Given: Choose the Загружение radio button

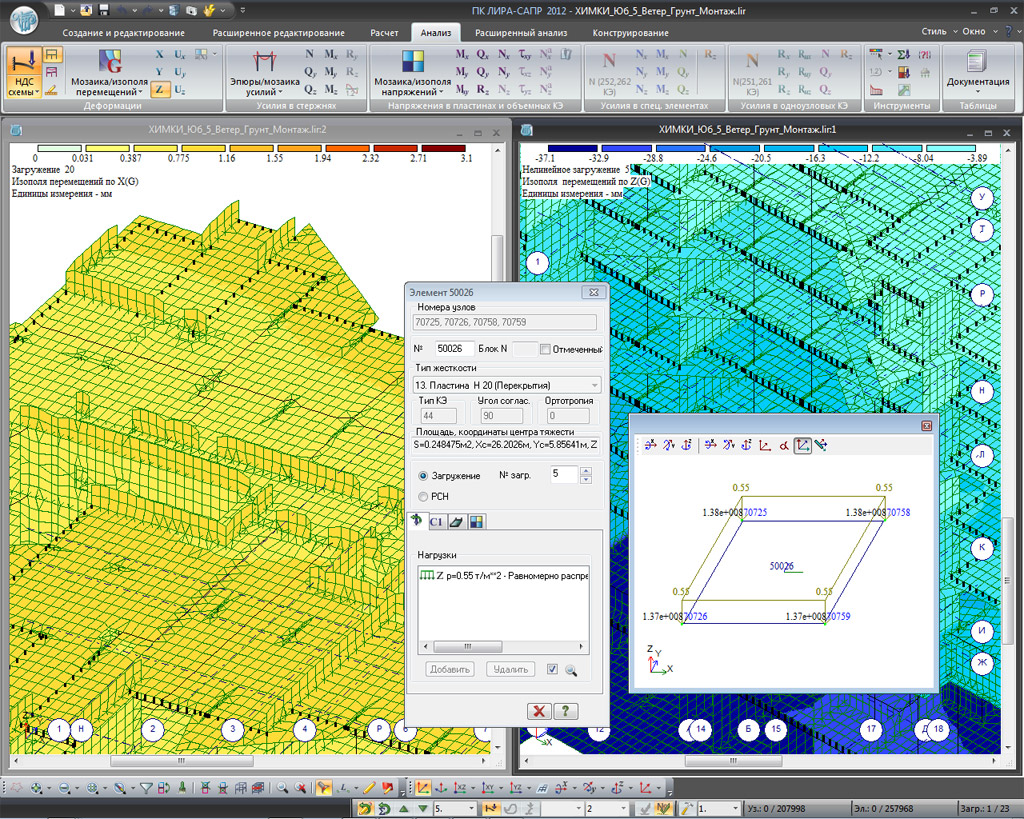Looking at the screenshot, I should pos(423,476).
